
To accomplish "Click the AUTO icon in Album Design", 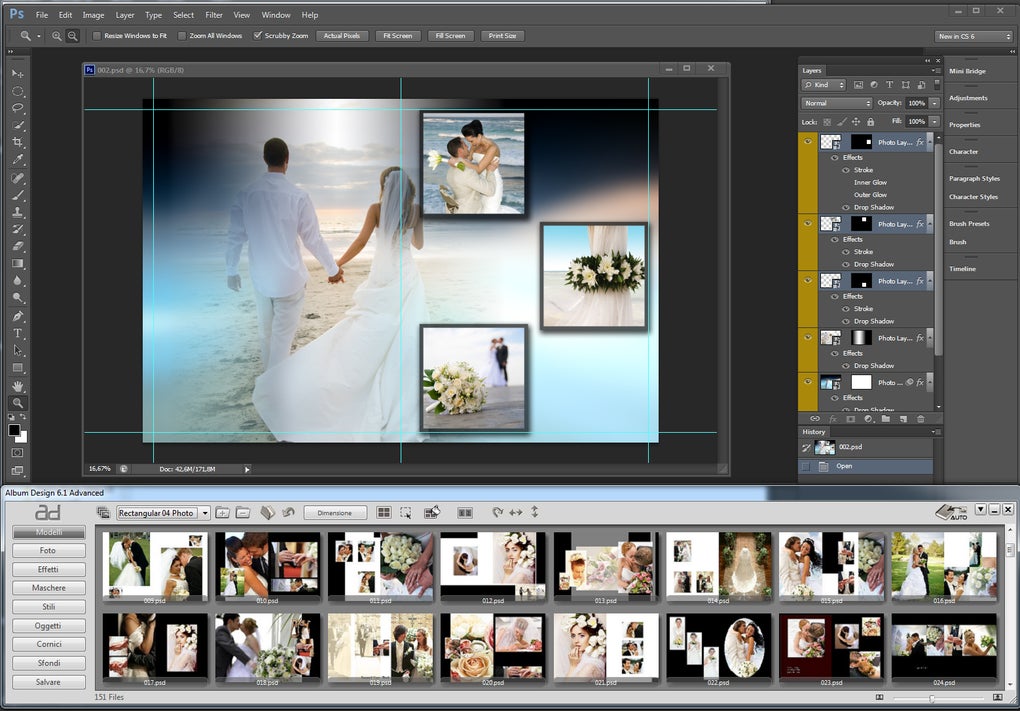I will [x=950, y=512].
